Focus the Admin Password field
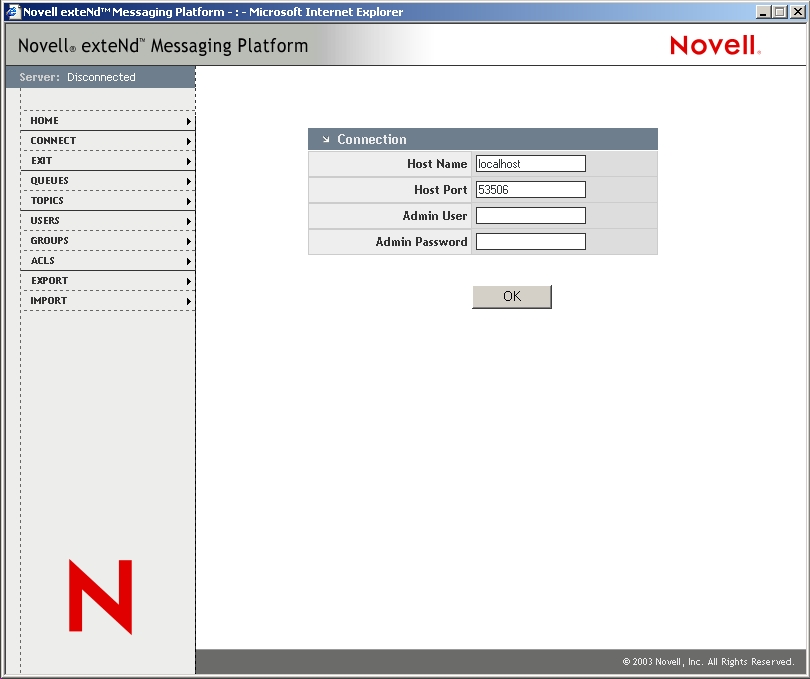Image resolution: width=810 pixels, height=679 pixels. [531, 241]
